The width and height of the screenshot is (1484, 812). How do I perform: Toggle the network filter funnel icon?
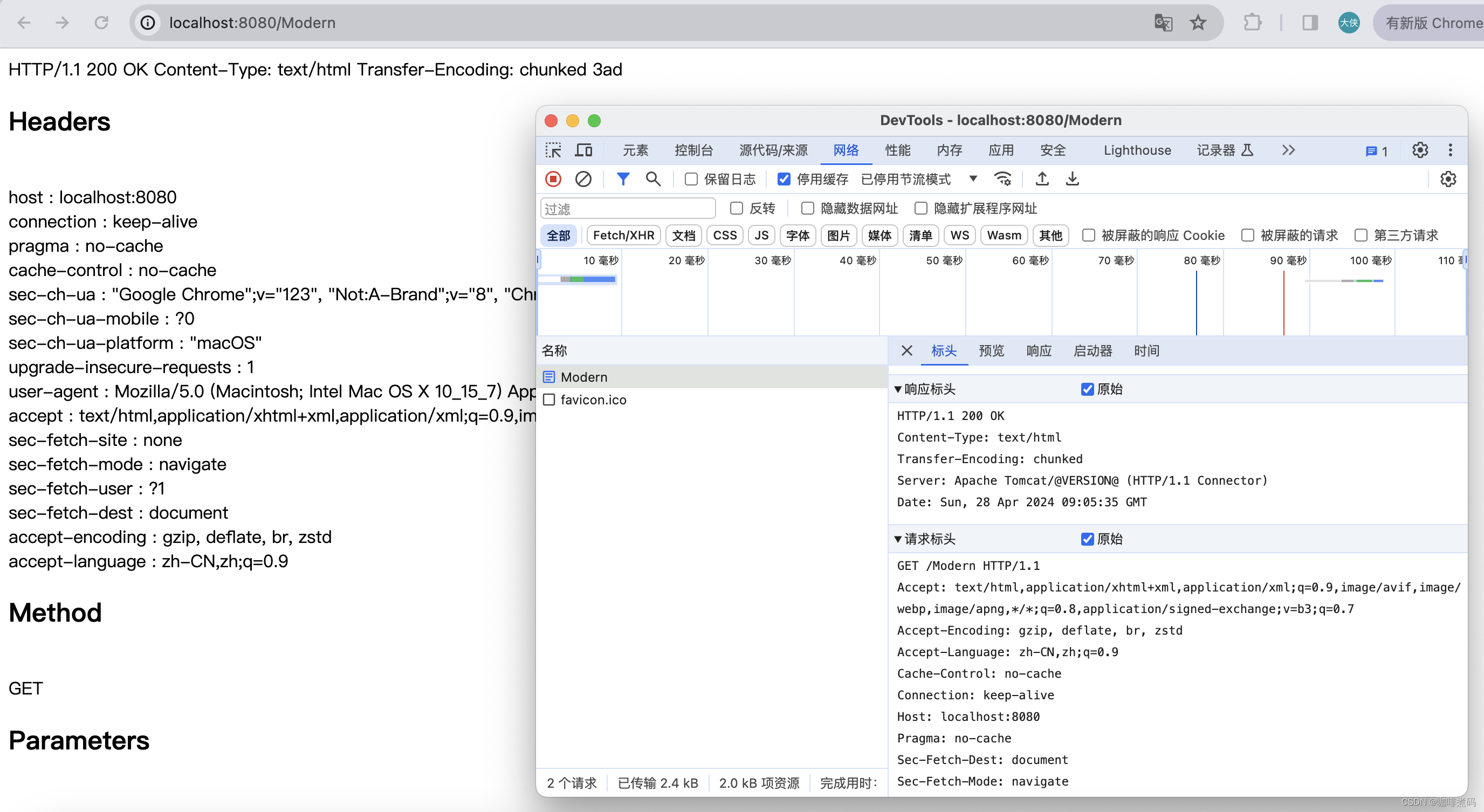pyautogui.click(x=623, y=179)
